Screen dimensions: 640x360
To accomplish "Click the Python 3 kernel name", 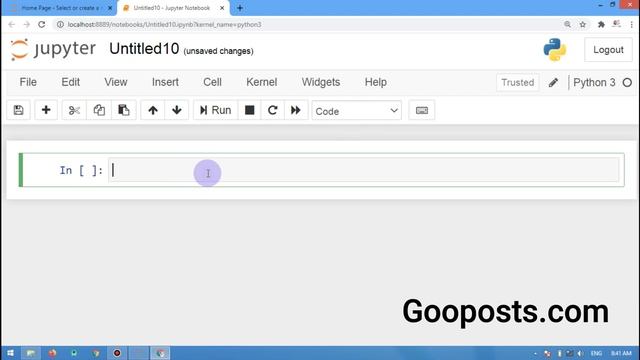I will tap(594, 82).
